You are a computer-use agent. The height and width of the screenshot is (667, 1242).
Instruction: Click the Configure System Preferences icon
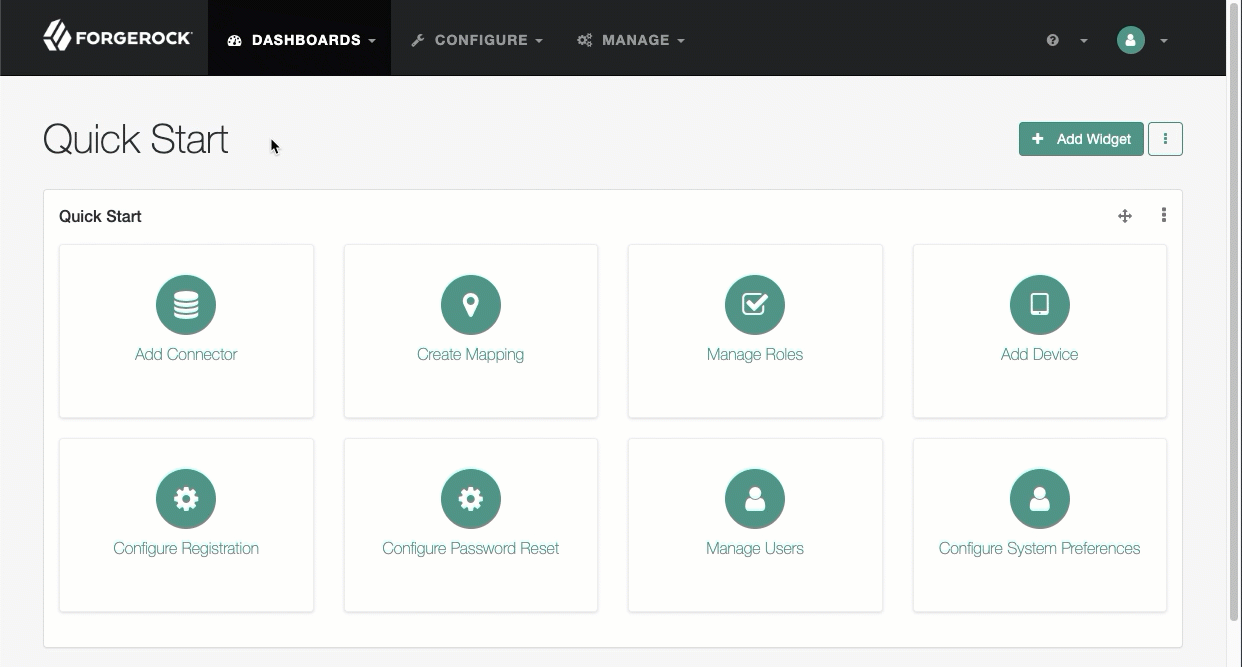(x=1039, y=498)
